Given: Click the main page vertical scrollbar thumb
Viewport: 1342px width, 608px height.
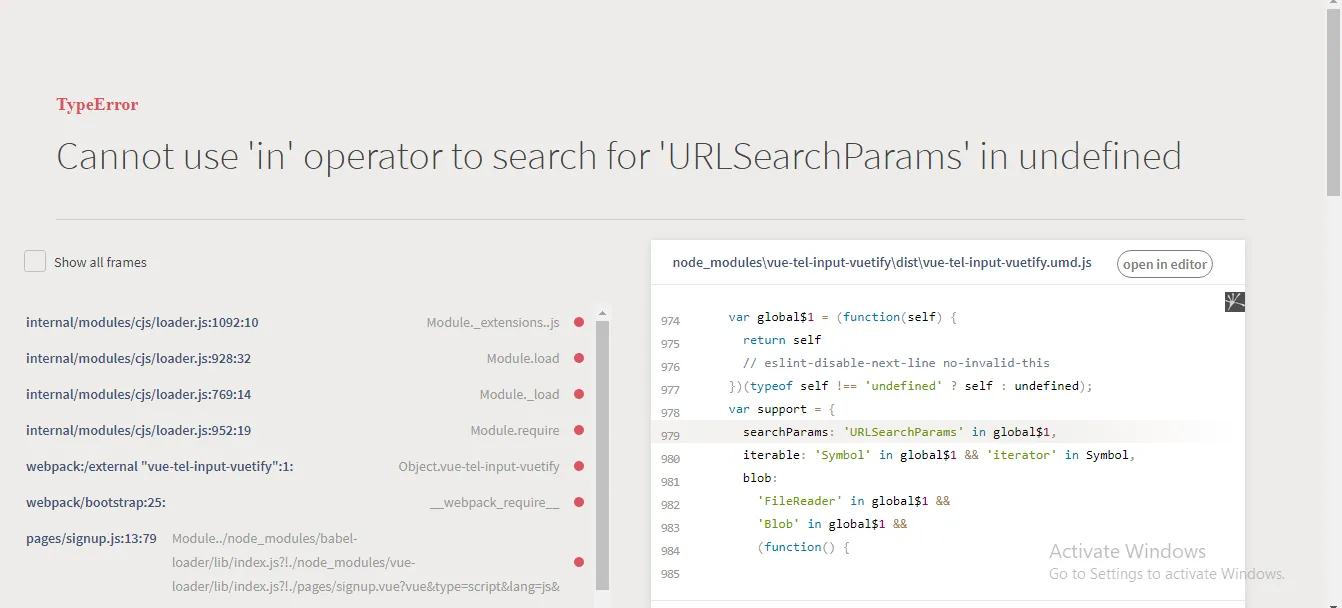Looking at the screenshot, I should pyautogui.click(x=1333, y=100).
